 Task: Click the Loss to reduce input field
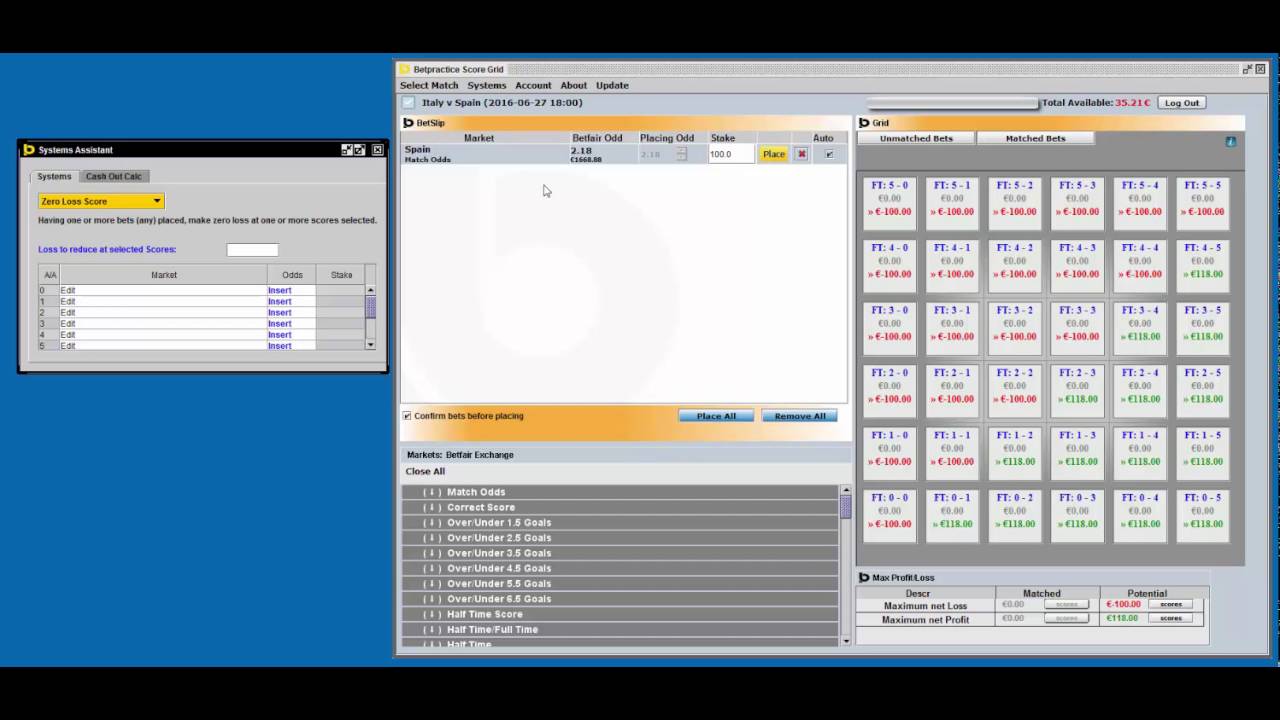[252, 250]
